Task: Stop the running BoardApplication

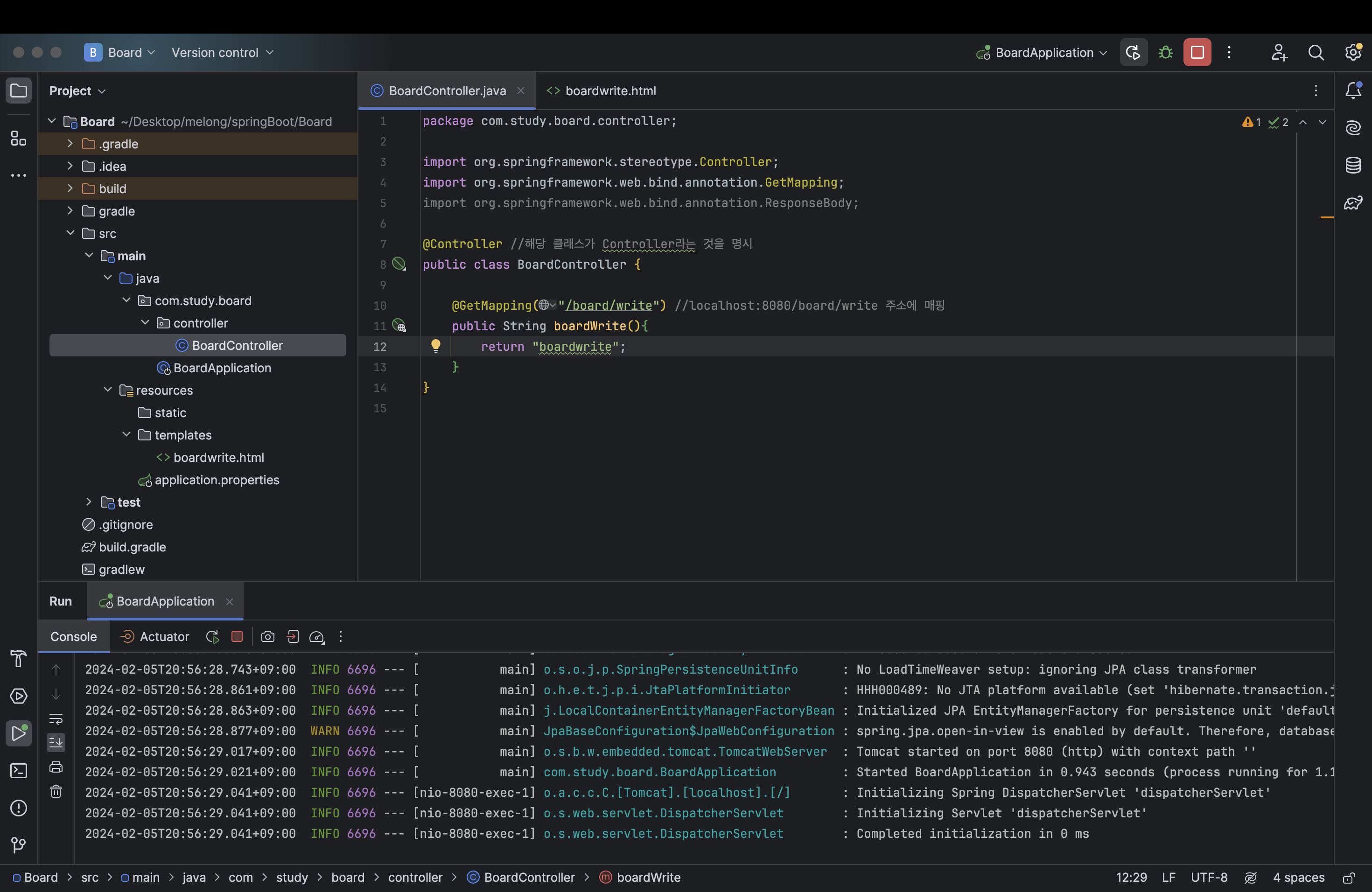Action: point(1197,52)
